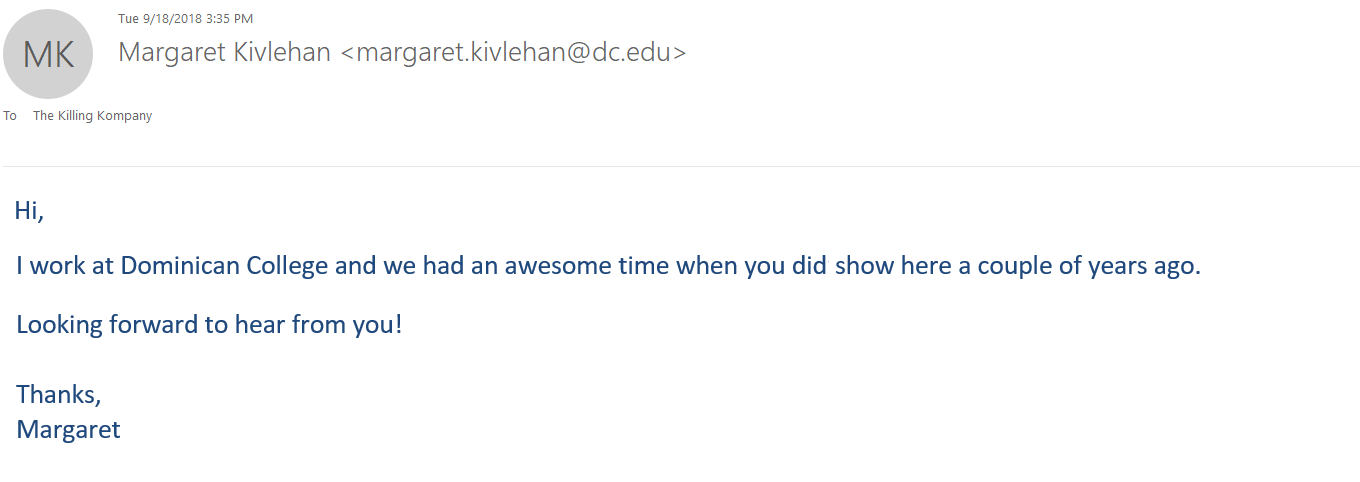
Task: Select recipient The Killing Kompany
Action: tap(92, 116)
